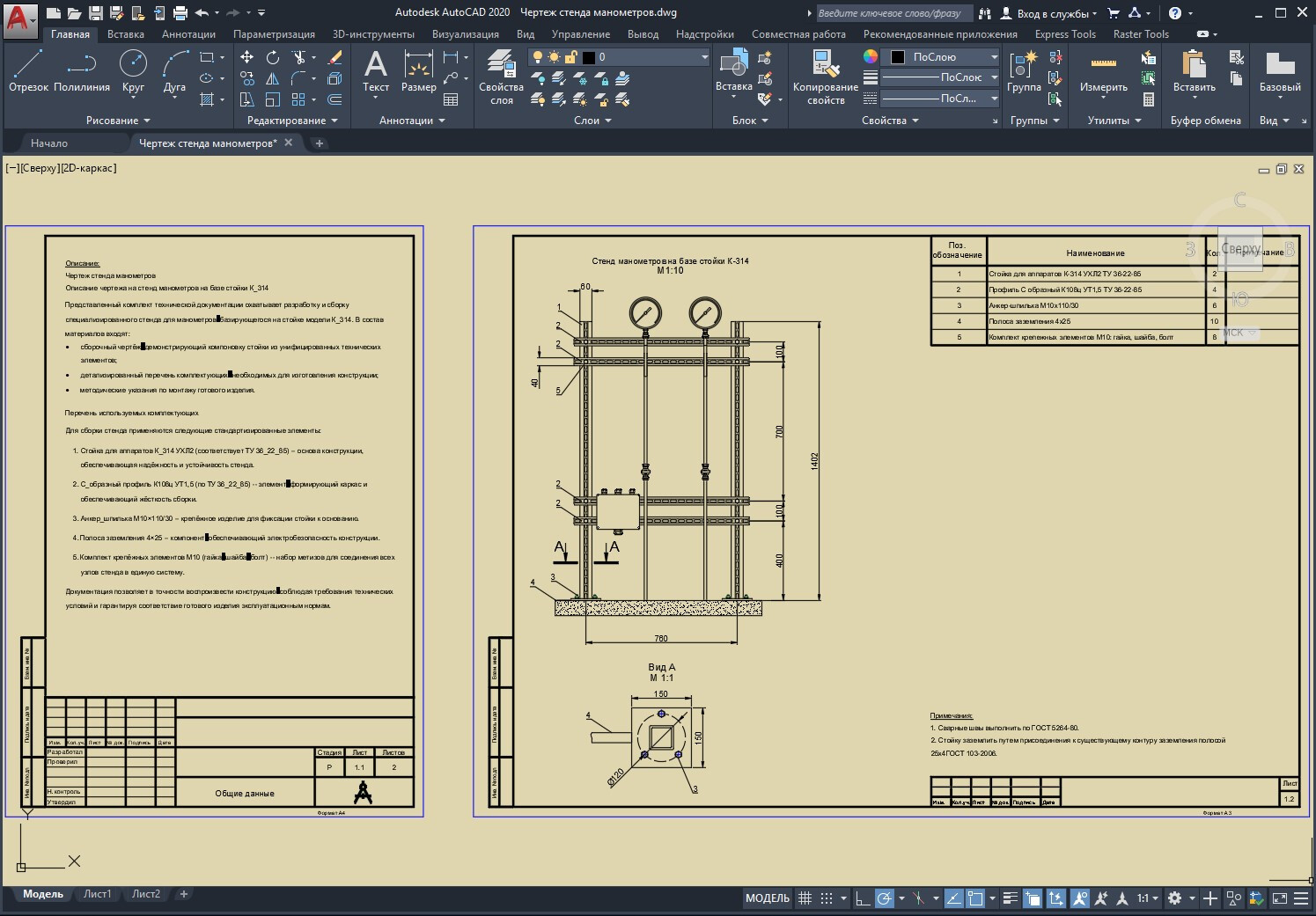Toggle polar tracking in status bar
Screen dimensions: 1316x916
click(x=885, y=898)
